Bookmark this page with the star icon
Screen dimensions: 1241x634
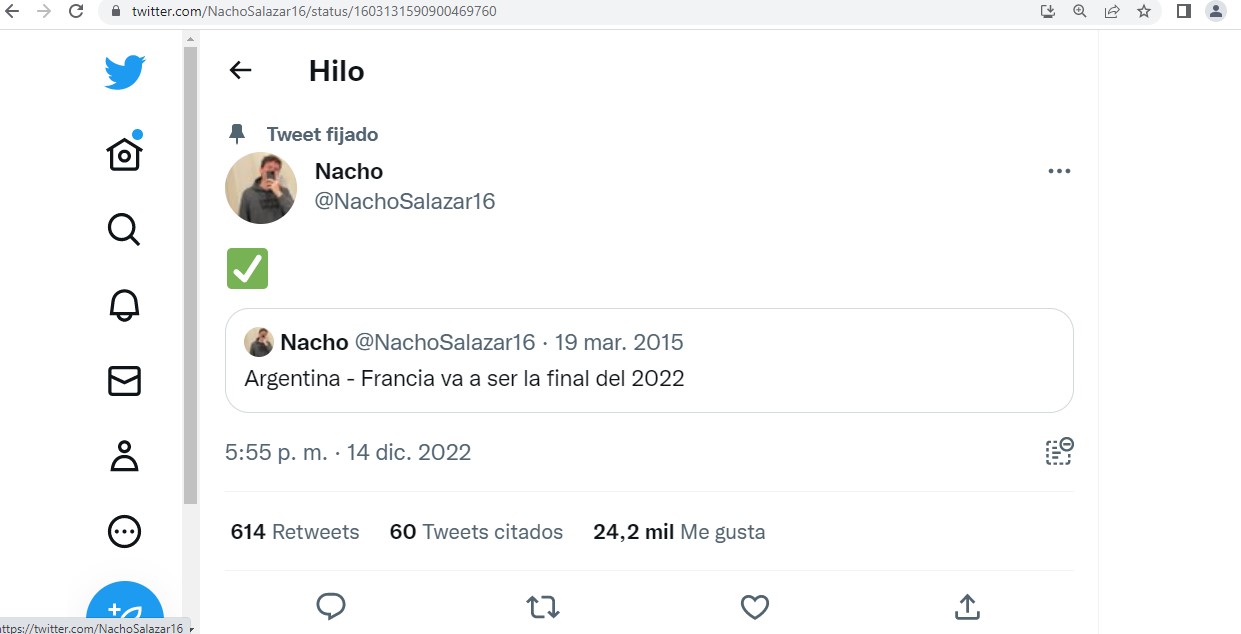coord(1144,12)
